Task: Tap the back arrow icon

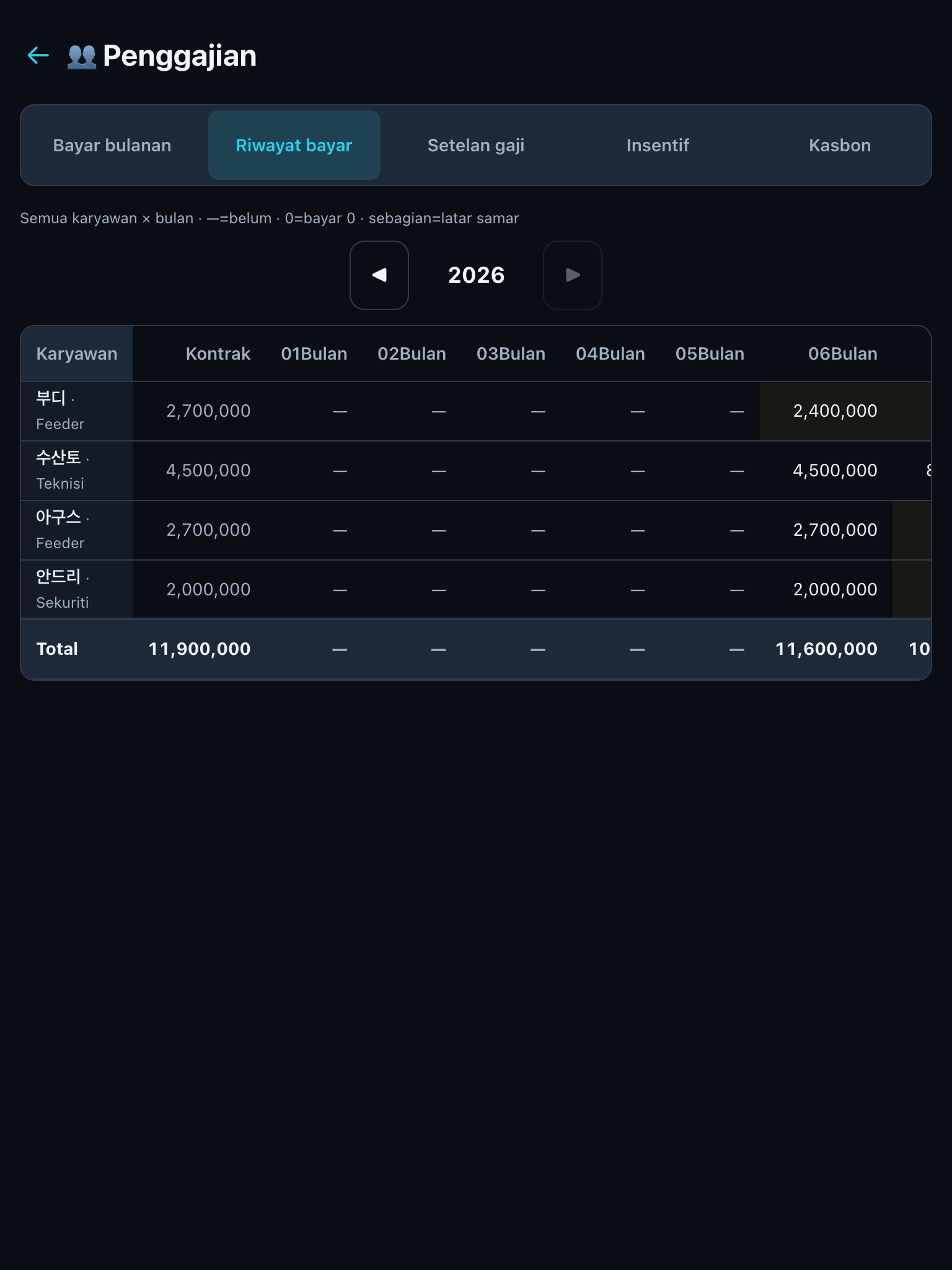Action: coord(38,56)
